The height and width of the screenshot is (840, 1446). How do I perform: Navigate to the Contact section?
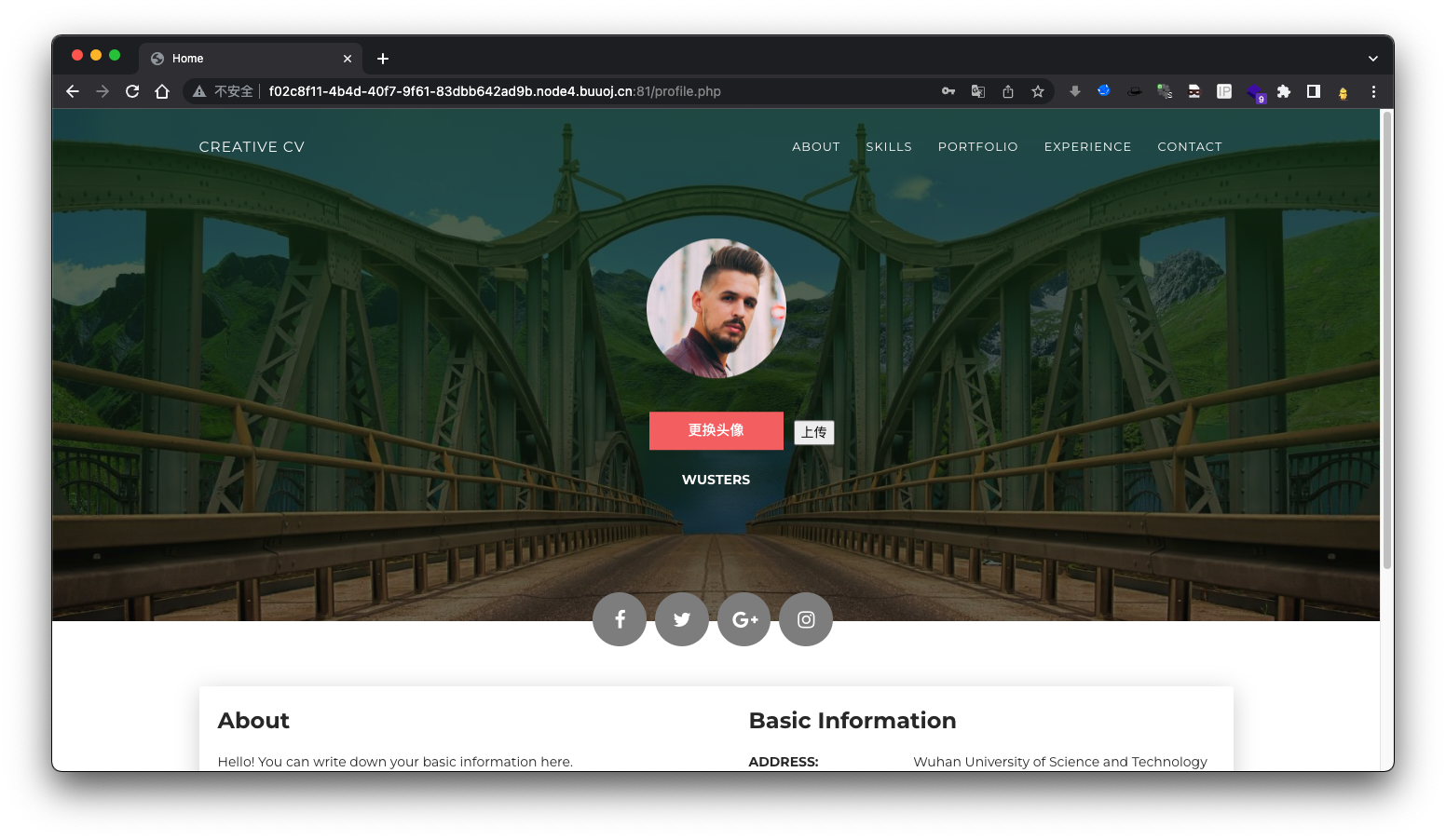point(1190,147)
